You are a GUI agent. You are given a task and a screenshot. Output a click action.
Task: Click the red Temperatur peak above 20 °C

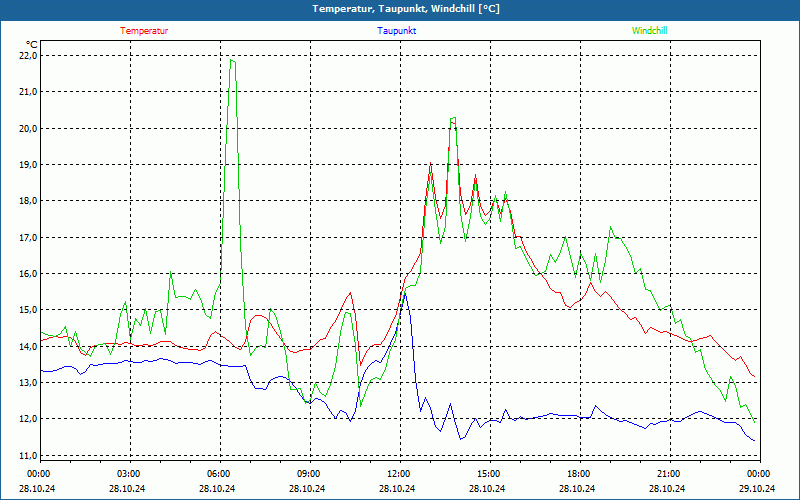[x=453, y=122]
